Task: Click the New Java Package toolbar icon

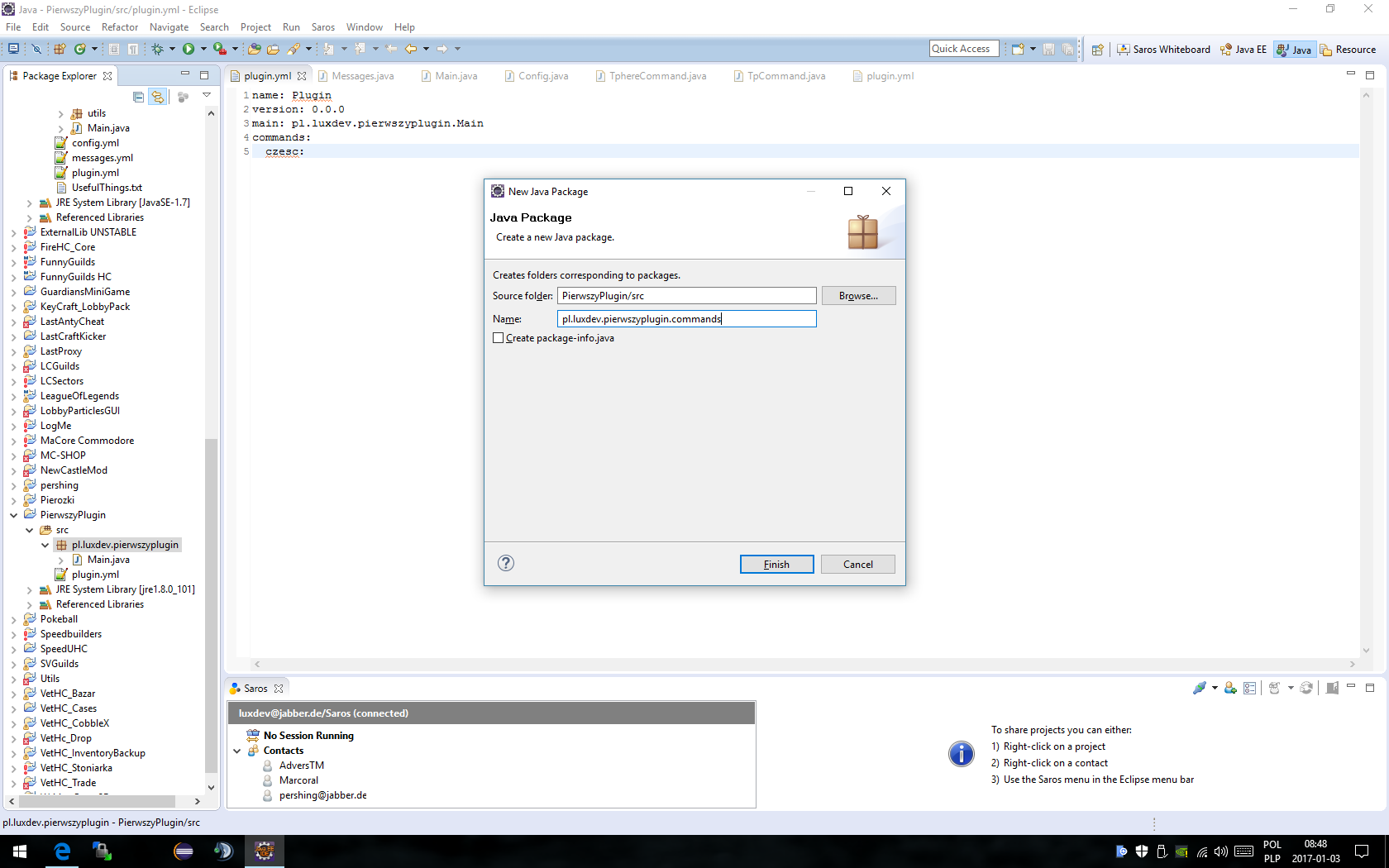Action: 60,50
